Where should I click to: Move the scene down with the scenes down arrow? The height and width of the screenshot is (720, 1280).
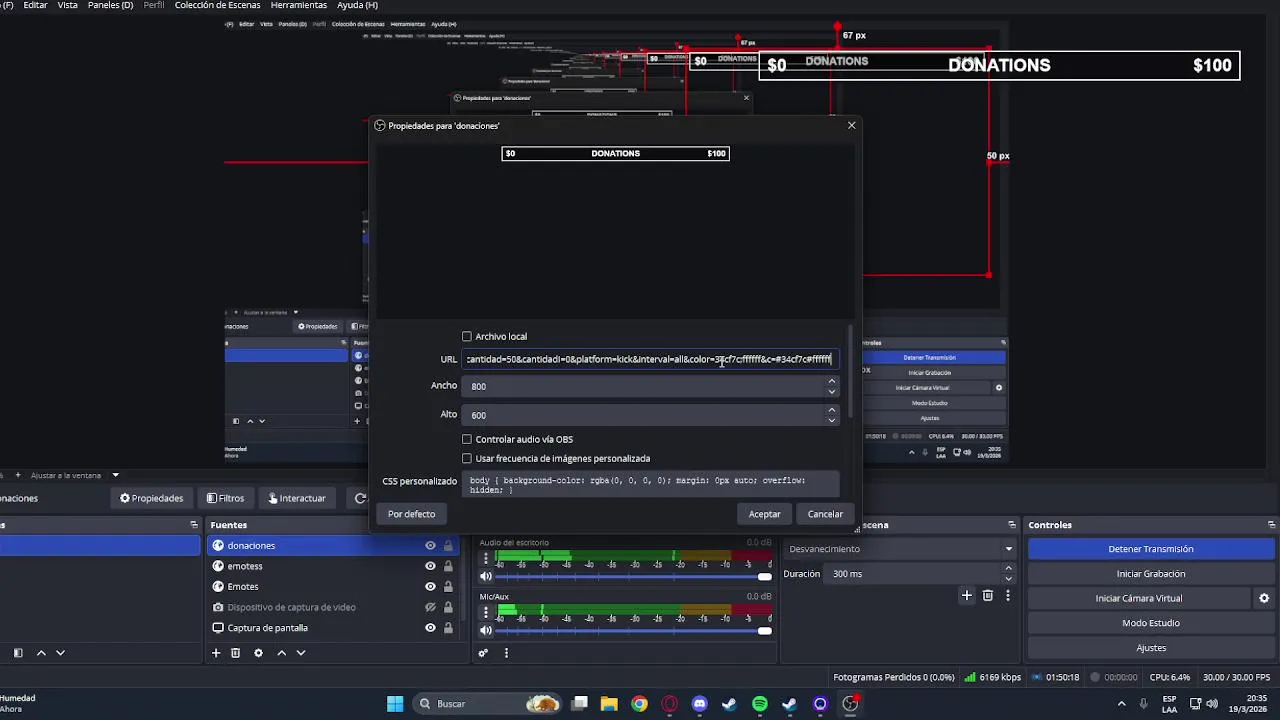(x=60, y=653)
